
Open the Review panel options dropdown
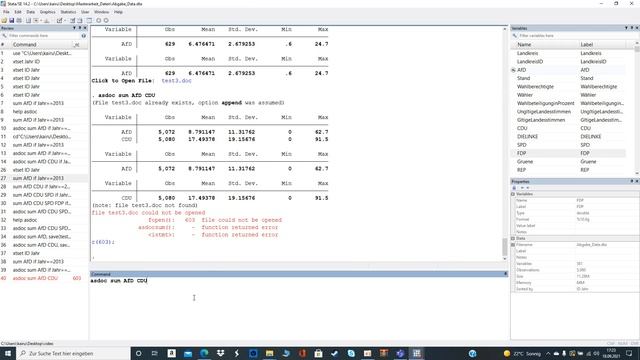click(x=74, y=28)
